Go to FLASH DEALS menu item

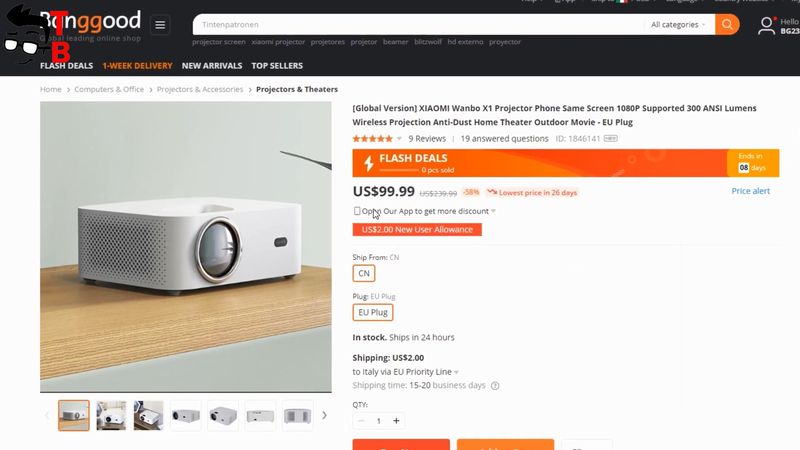66,65
